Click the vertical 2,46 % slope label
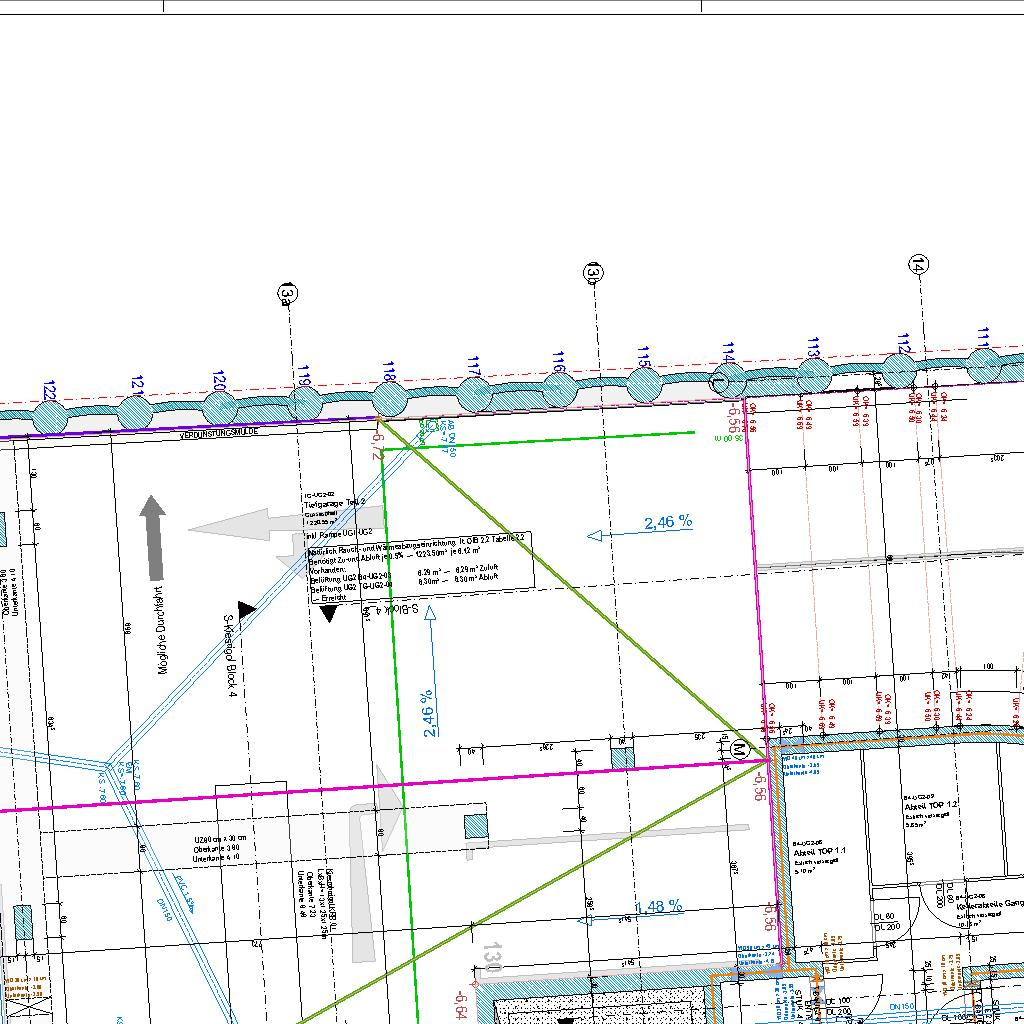This screenshot has width=1024, height=1024. [x=429, y=712]
